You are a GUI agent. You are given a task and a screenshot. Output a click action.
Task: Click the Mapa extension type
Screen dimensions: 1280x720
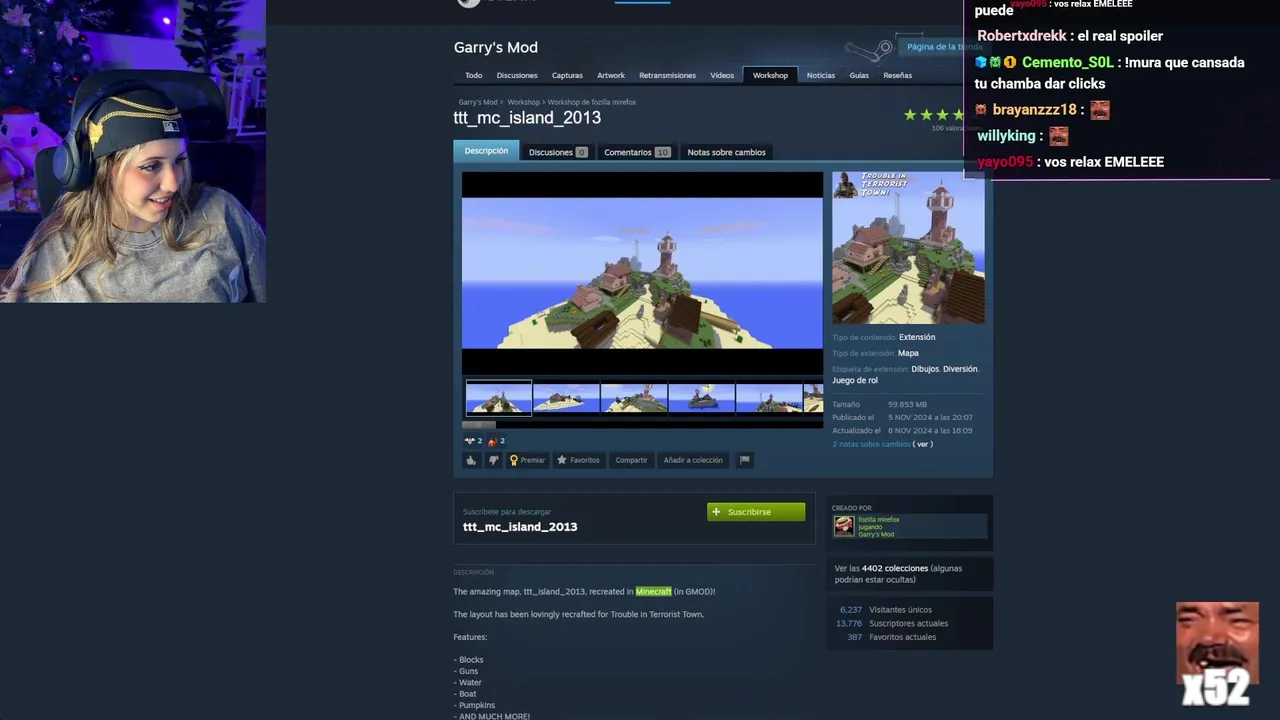[x=908, y=353]
